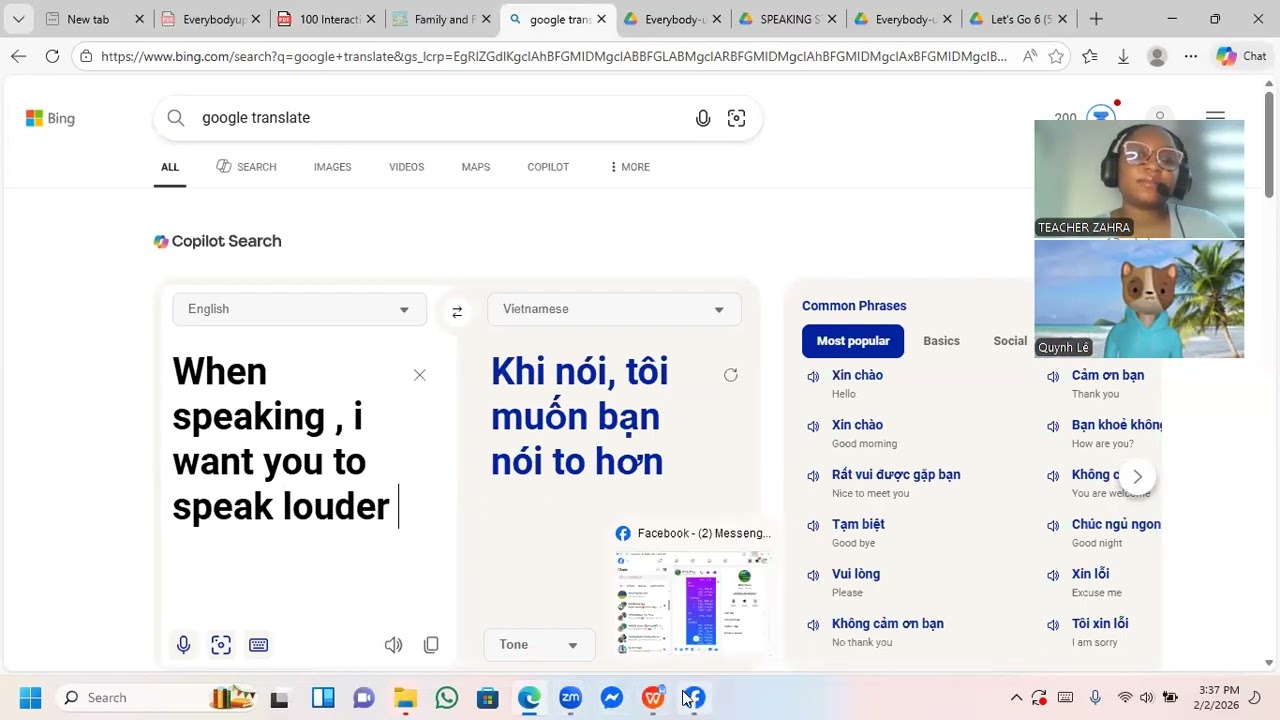Open Copilot Chat in Edge

[1241, 57]
